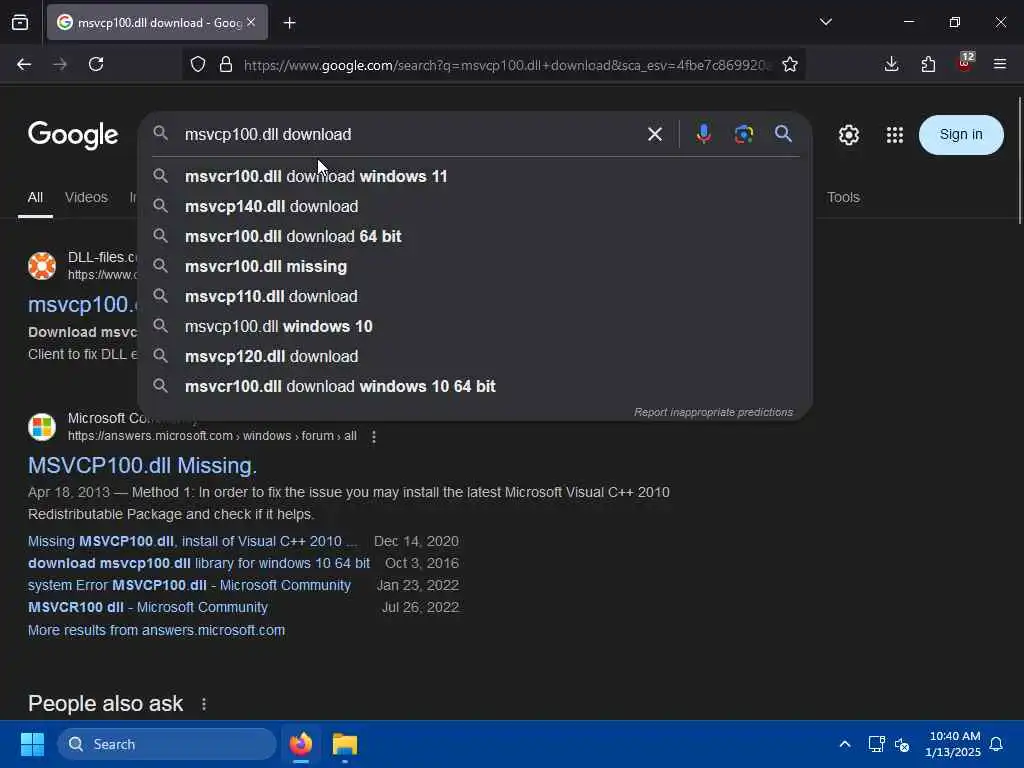
Task: Open options dots next to People also ask
Action: tap(204, 704)
